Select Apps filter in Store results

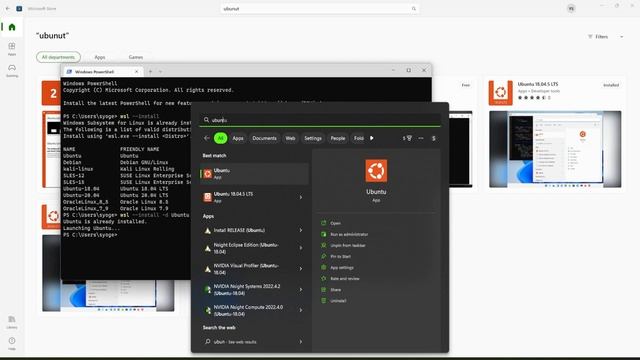tap(100, 57)
